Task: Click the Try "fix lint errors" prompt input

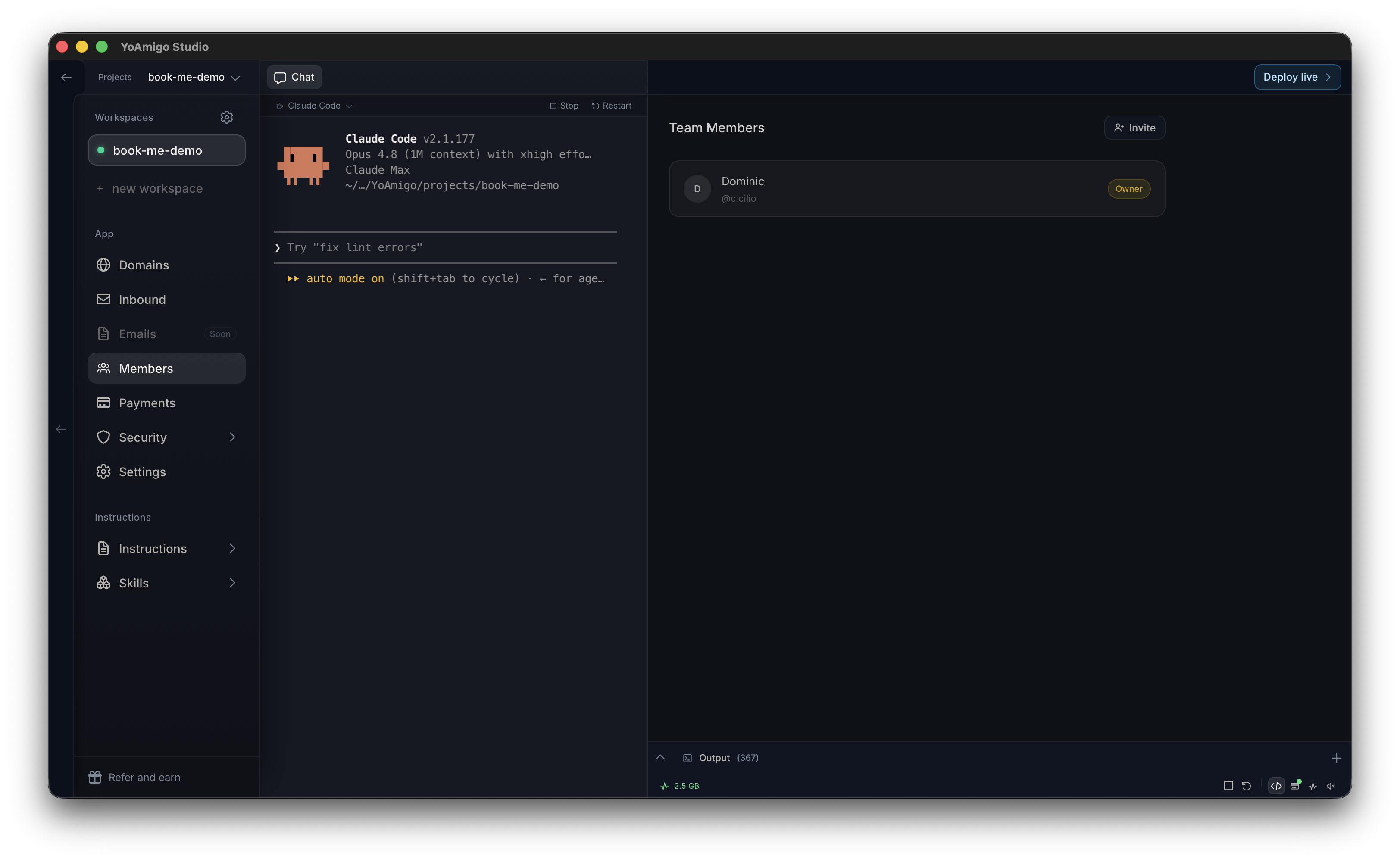Action: (445, 247)
